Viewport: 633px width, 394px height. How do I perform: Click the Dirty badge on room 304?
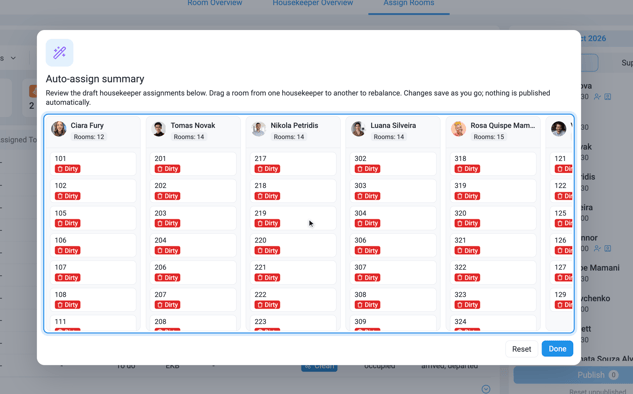point(367,223)
